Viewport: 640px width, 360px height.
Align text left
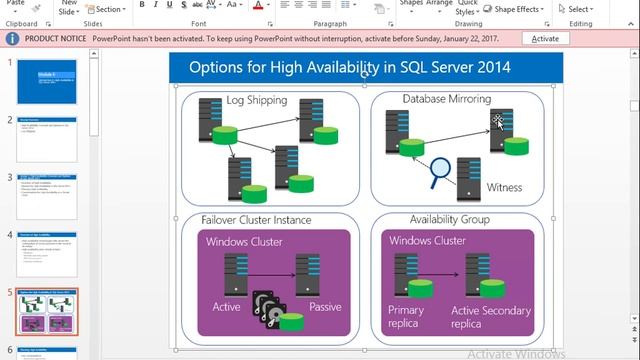coord(285,4)
